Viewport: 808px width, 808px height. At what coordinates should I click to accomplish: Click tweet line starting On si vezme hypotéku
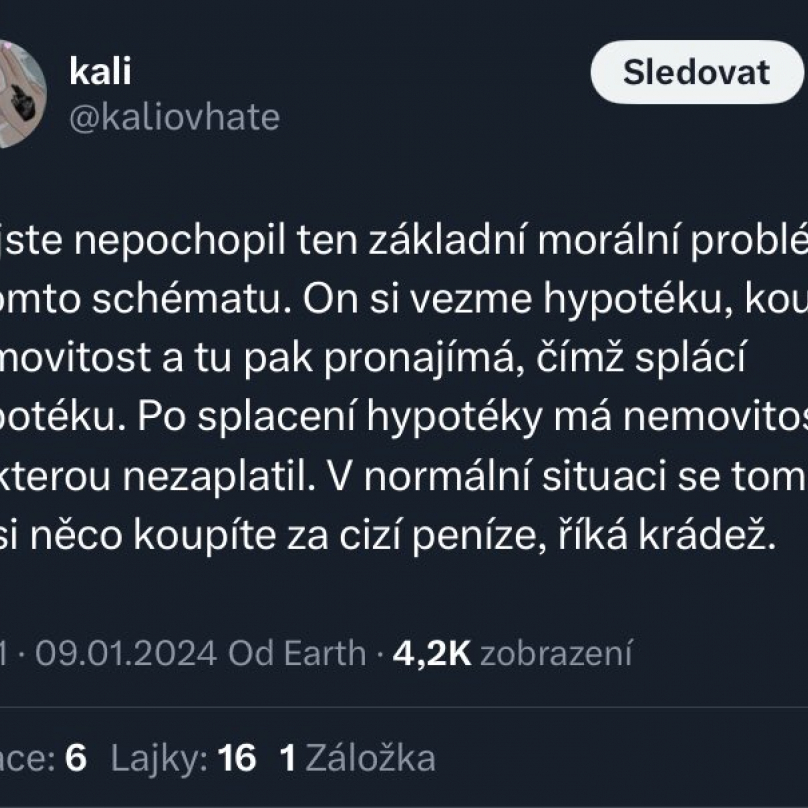pyautogui.click(x=404, y=299)
